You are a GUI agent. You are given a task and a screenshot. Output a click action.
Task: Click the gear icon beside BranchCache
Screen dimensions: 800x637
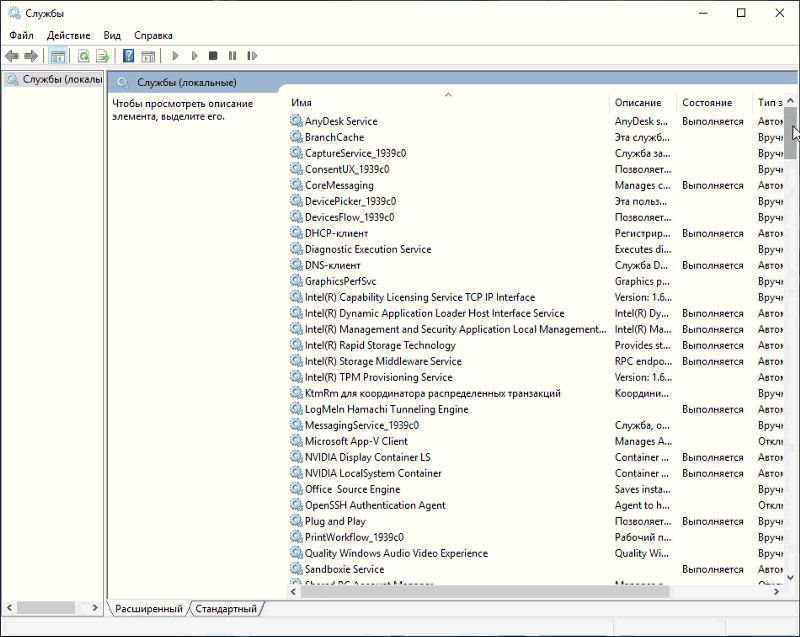pos(296,137)
